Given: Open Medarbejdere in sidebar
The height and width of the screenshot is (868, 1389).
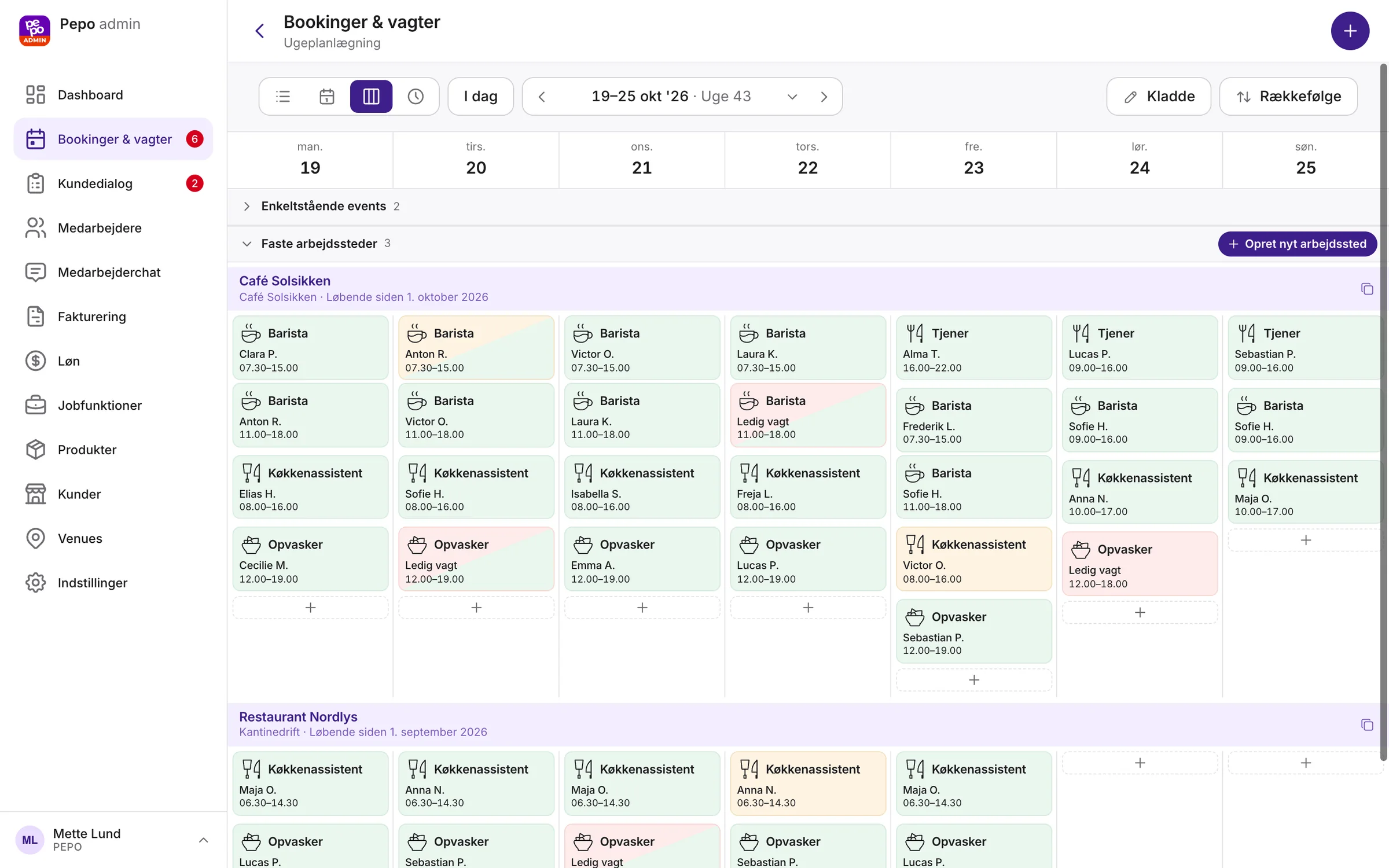Looking at the screenshot, I should coord(113,227).
